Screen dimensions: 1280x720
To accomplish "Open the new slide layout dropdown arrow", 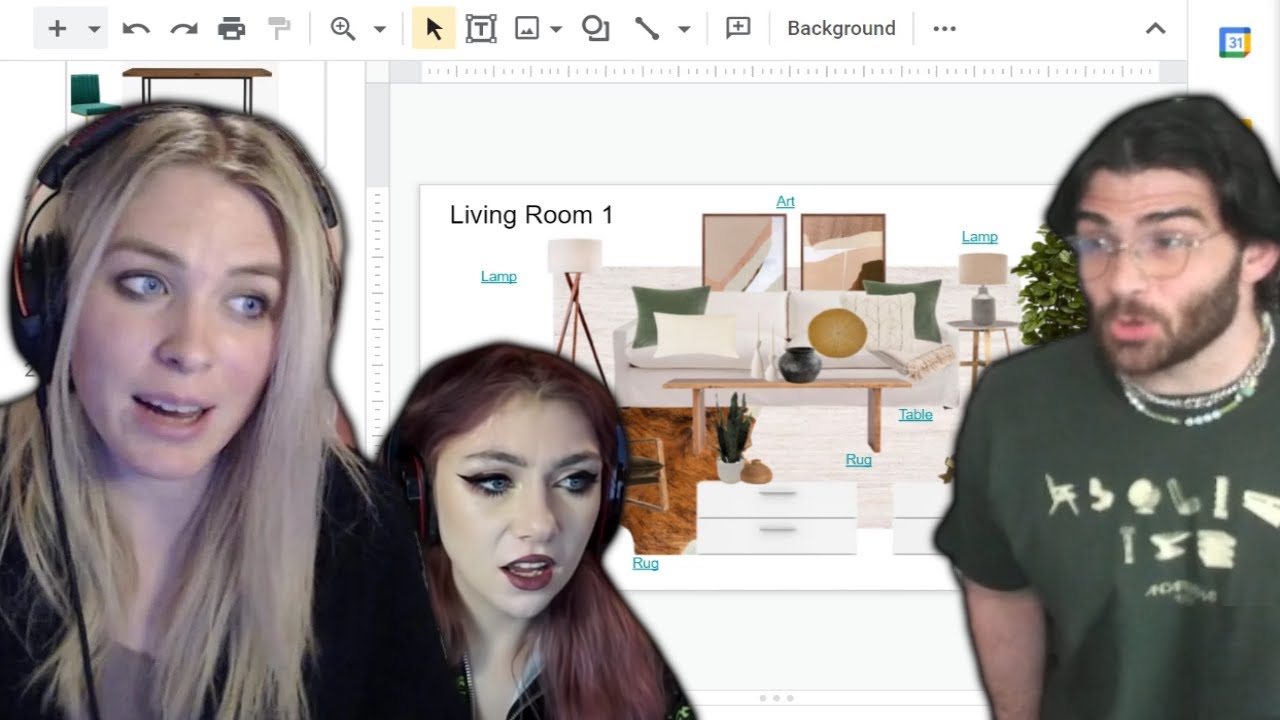I will pos(94,29).
